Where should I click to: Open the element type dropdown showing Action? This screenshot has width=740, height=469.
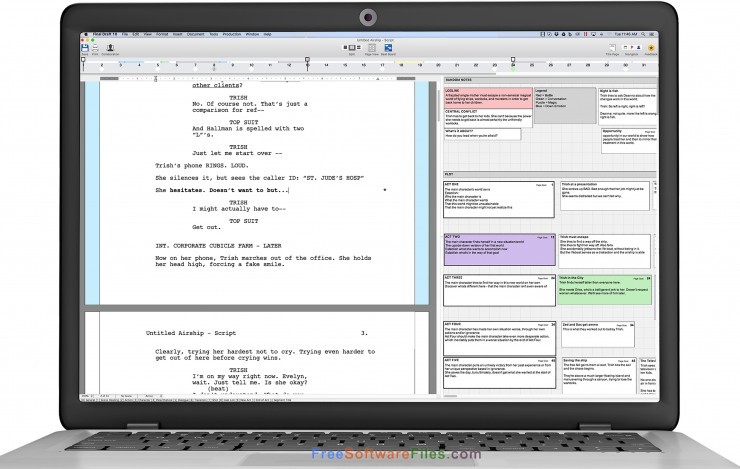point(151,396)
